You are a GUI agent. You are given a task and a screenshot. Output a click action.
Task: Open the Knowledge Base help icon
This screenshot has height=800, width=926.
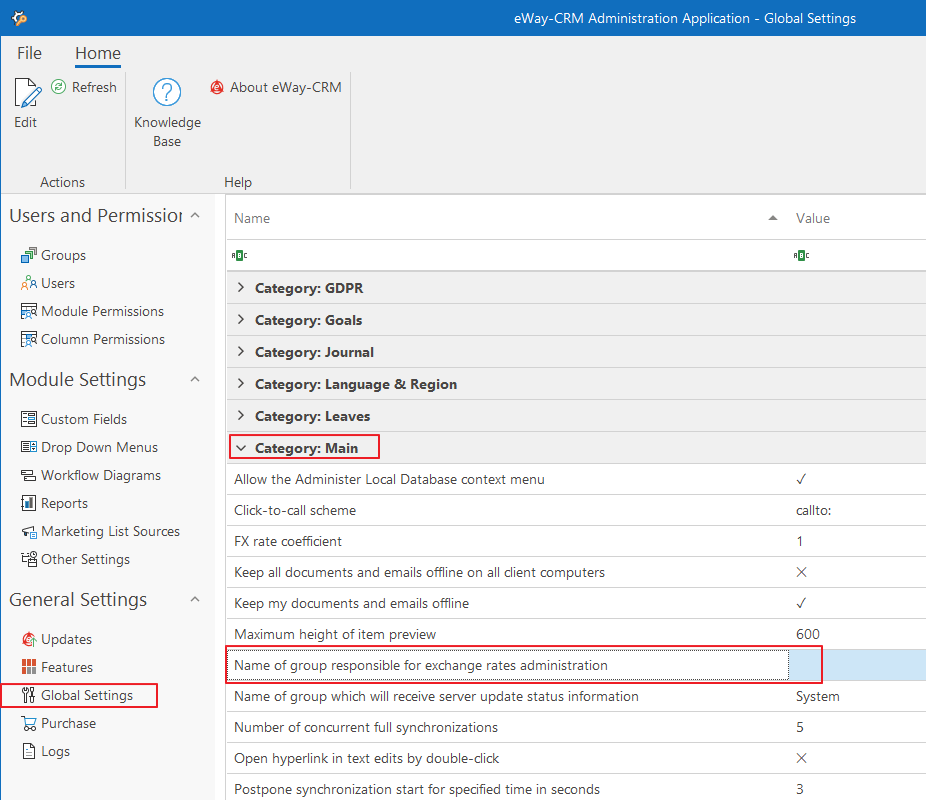[166, 93]
